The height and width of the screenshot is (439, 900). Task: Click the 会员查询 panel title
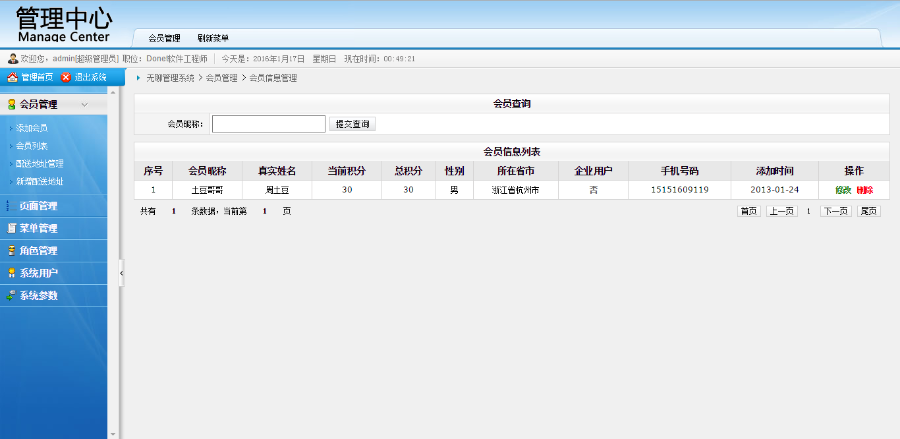coord(512,104)
